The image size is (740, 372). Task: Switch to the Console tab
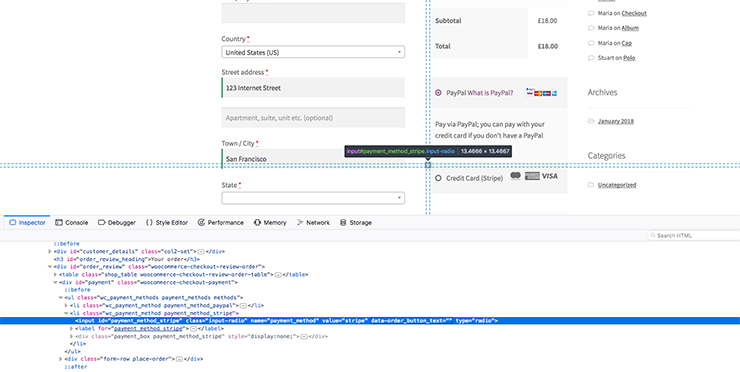pos(72,222)
